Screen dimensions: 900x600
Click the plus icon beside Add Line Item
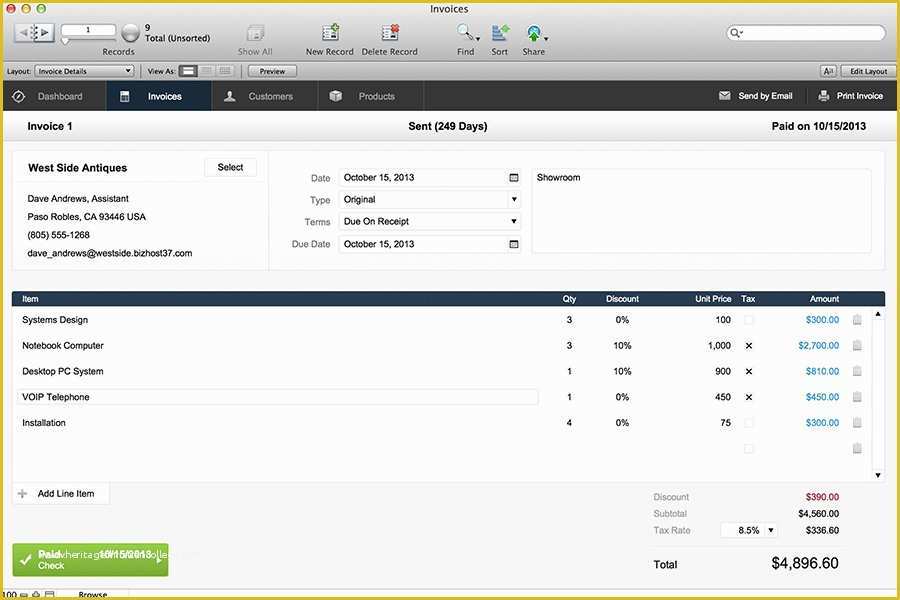pyautogui.click(x=22, y=494)
